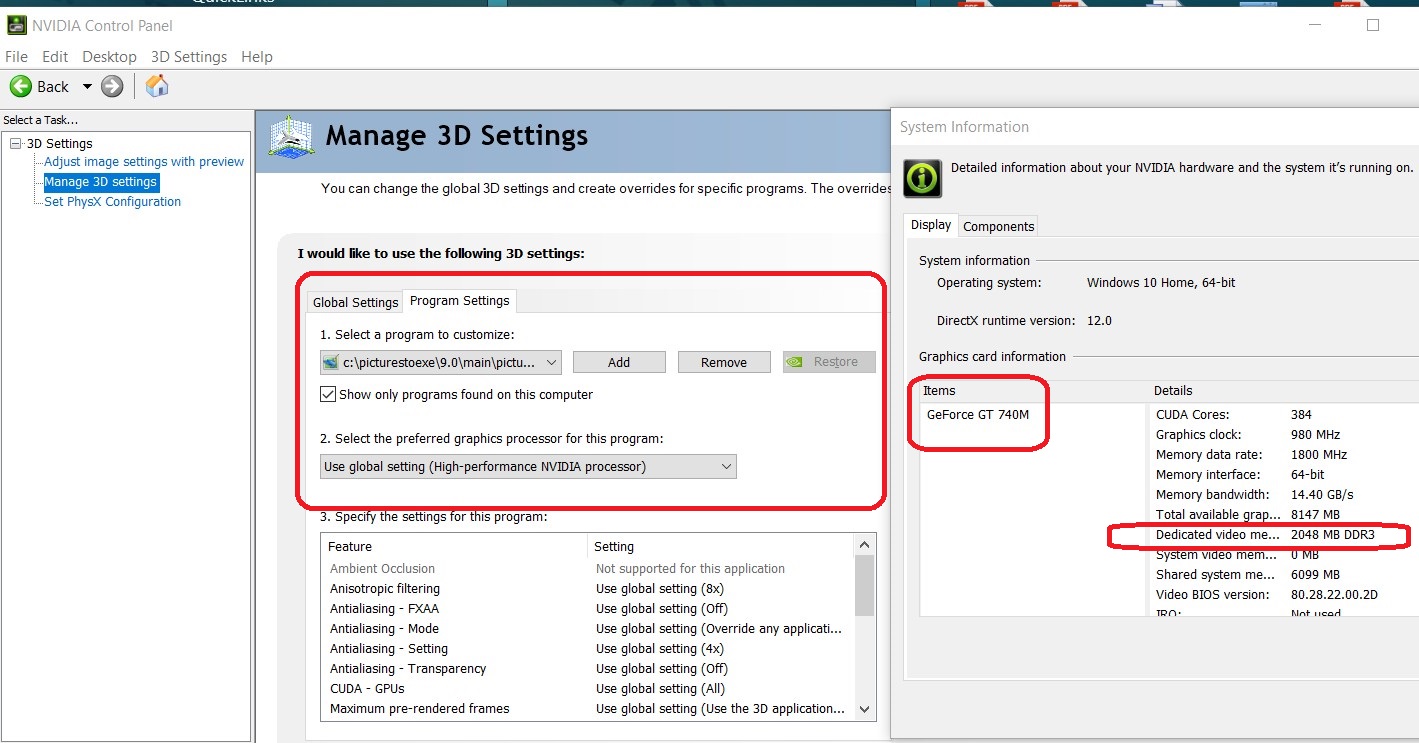The width and height of the screenshot is (1419, 743).
Task: Toggle 'Show only programs found on this computer'
Action: point(328,395)
